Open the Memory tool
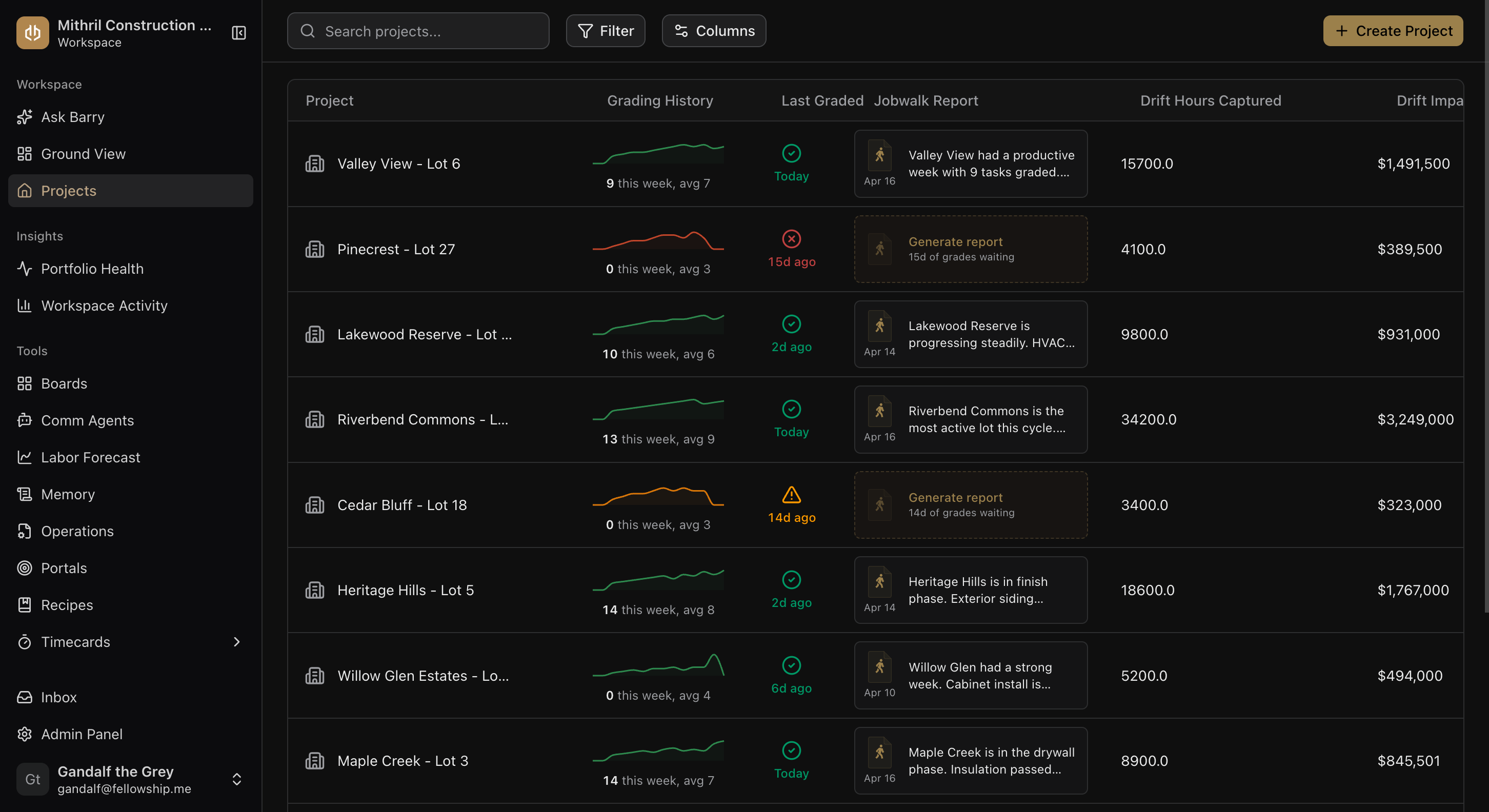This screenshot has width=1489, height=812. tap(68, 494)
